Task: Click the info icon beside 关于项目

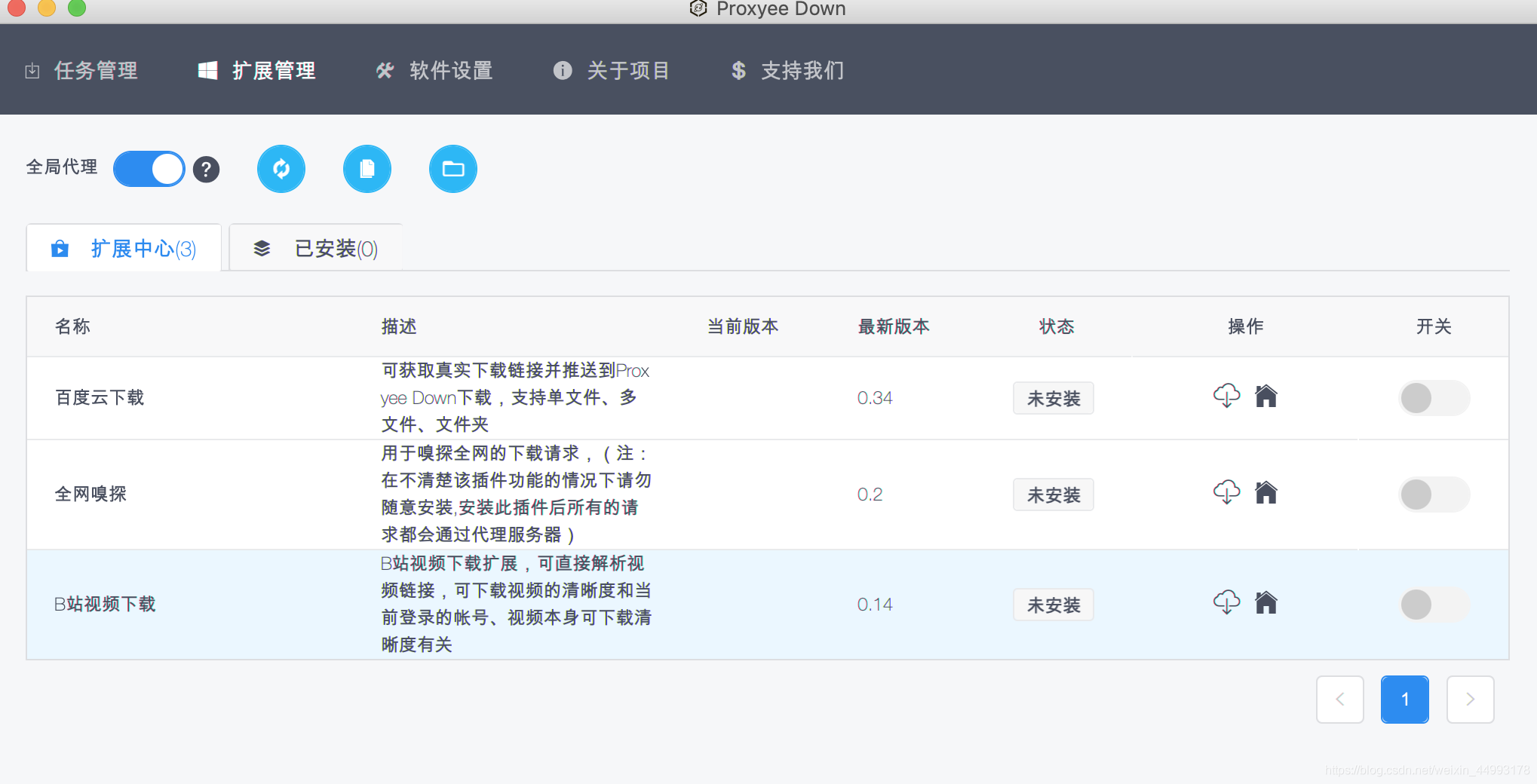Action: click(x=563, y=71)
